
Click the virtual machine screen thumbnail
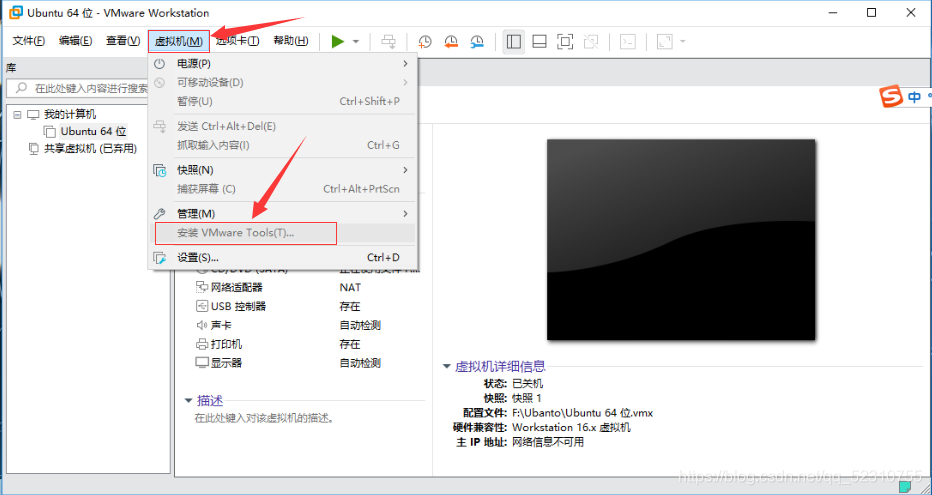tap(681, 239)
